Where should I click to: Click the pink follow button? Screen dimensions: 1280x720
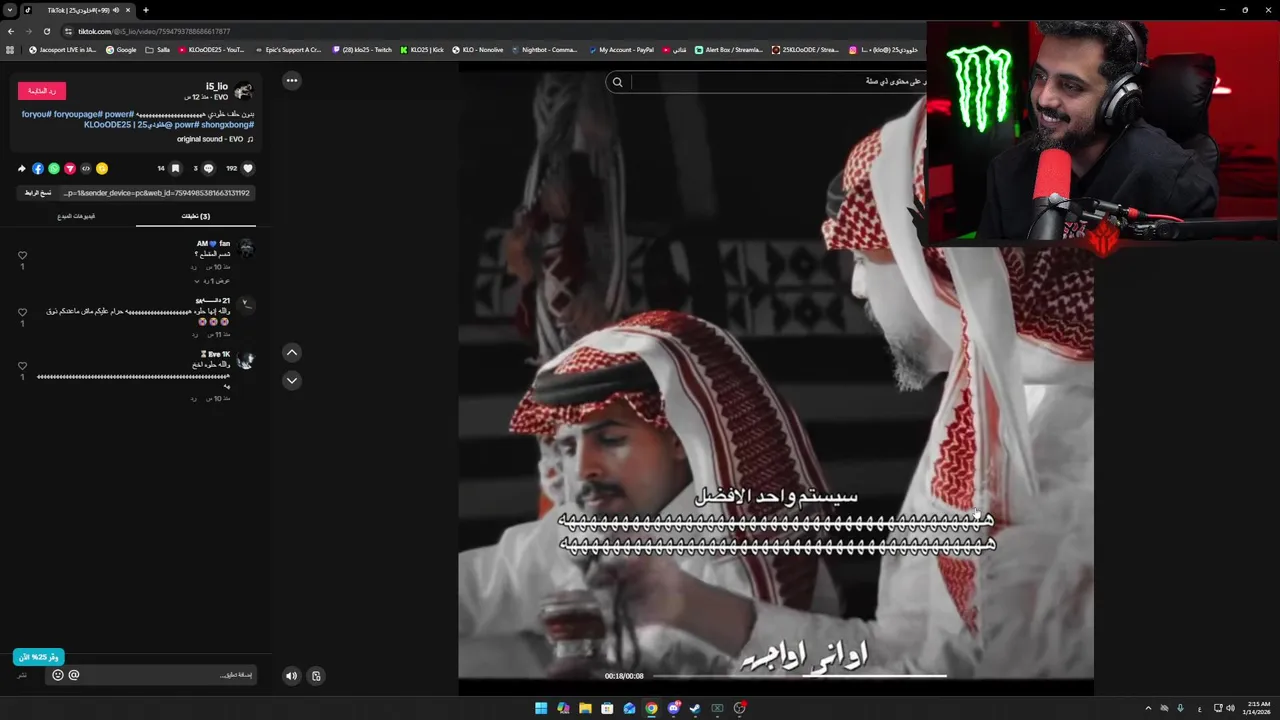coord(42,91)
